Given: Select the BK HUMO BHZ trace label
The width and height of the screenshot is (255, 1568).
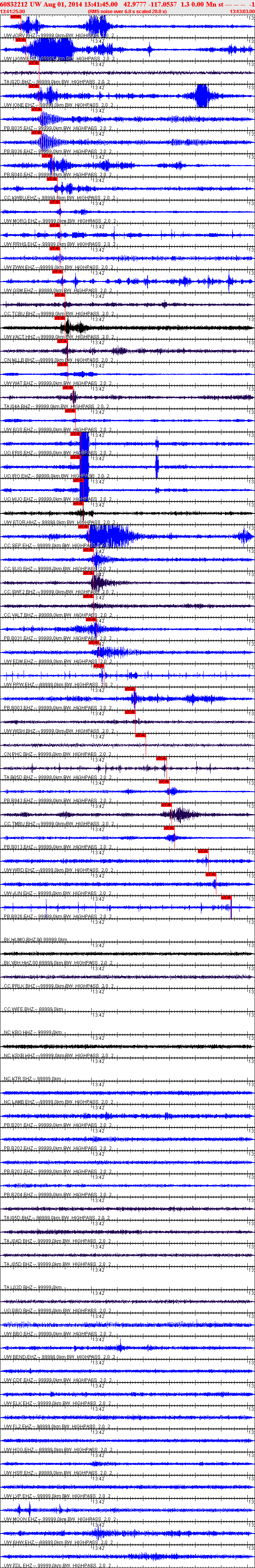Looking at the screenshot, I should (x=35, y=940).
